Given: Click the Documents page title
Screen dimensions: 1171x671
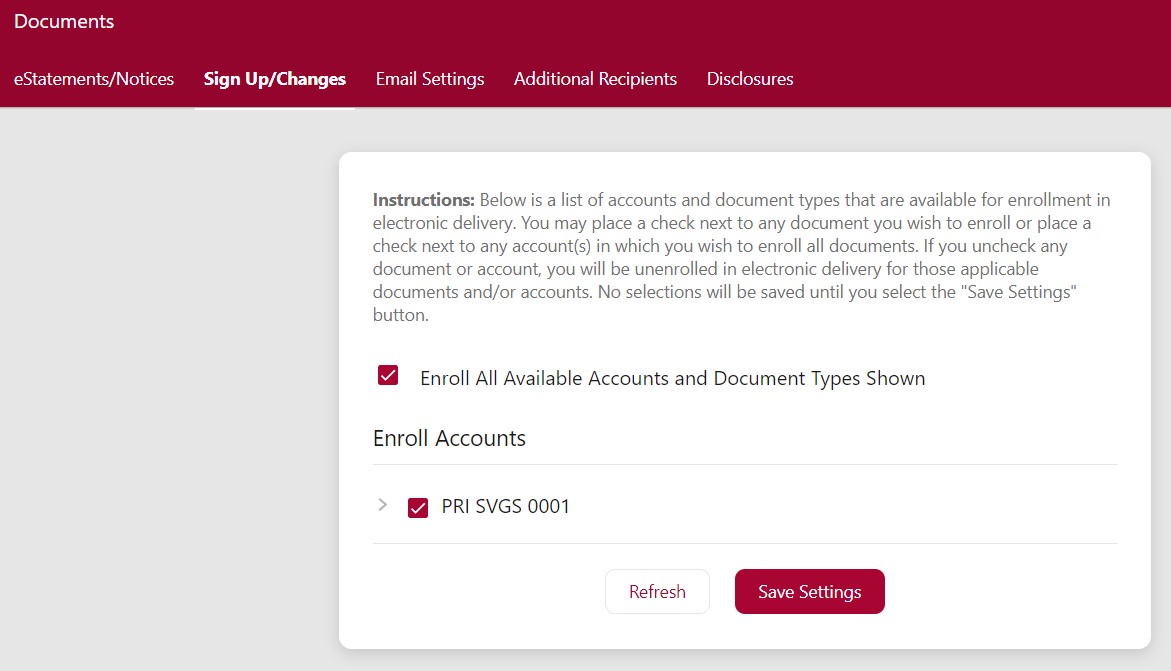Looking at the screenshot, I should pyautogui.click(x=64, y=21).
